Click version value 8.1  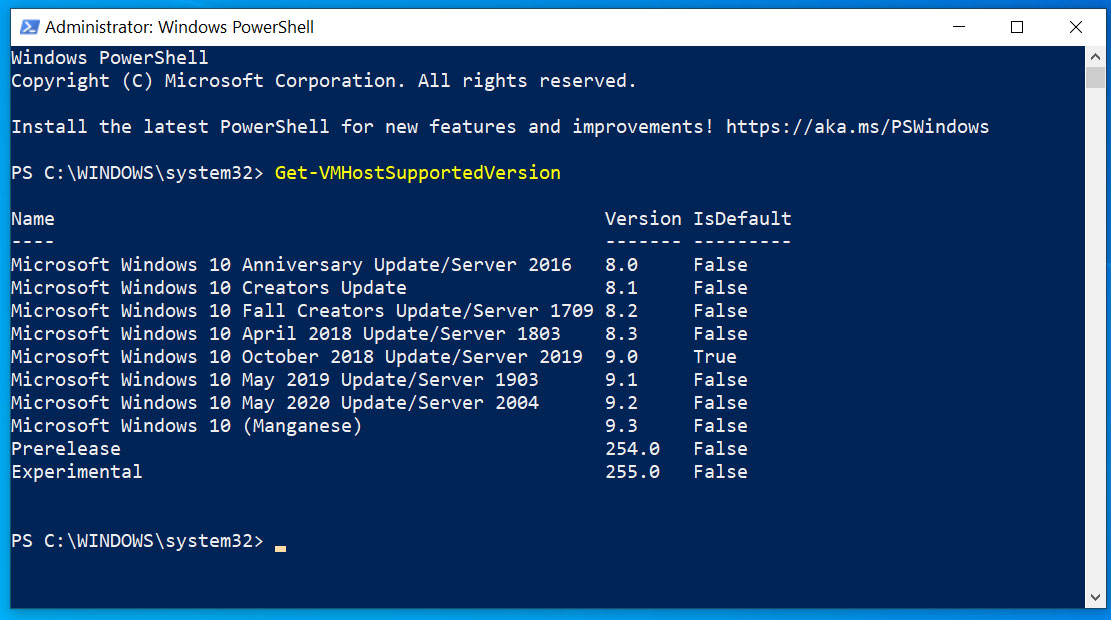[x=621, y=288]
